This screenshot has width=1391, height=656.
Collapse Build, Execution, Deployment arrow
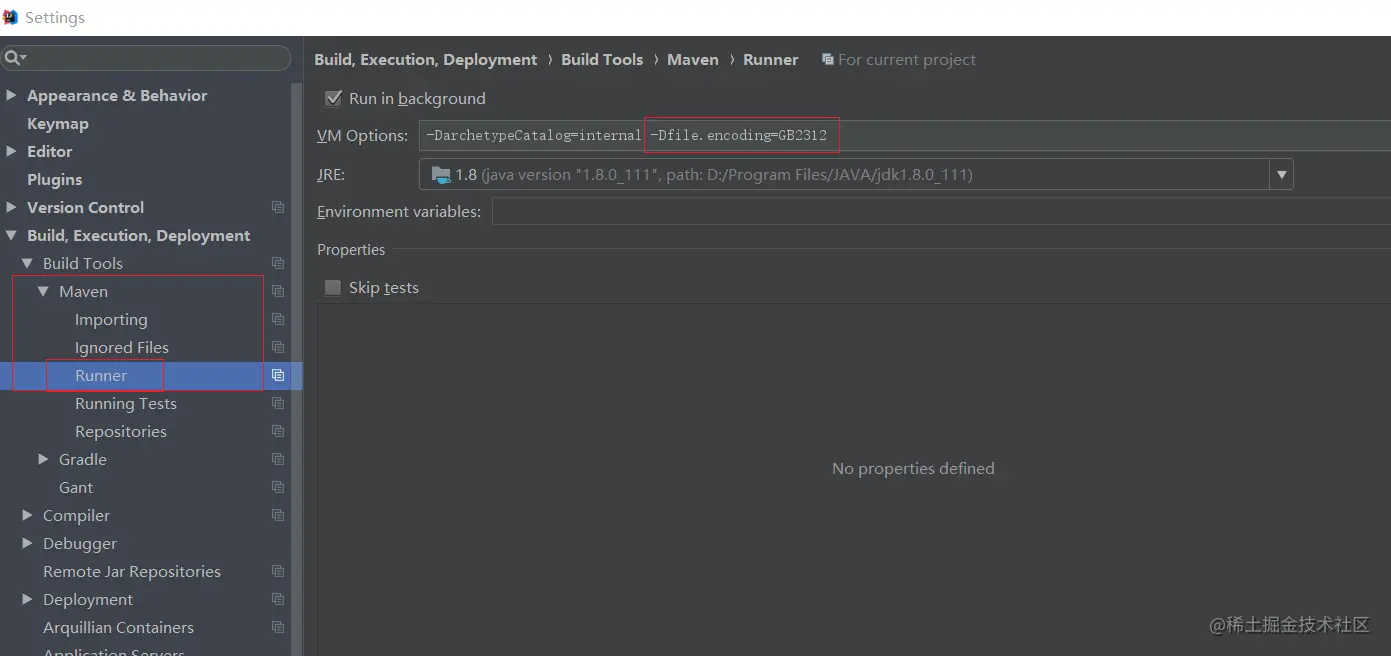12,236
